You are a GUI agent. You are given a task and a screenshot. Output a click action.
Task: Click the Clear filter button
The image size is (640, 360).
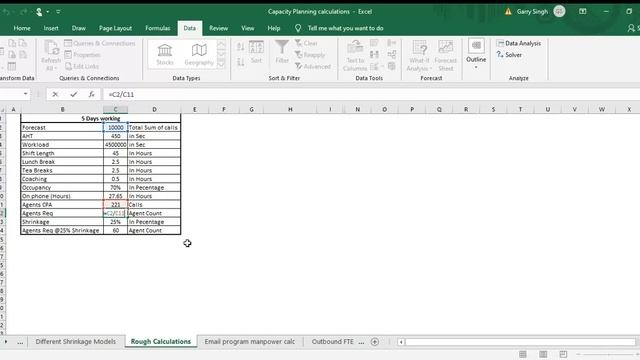306,43
